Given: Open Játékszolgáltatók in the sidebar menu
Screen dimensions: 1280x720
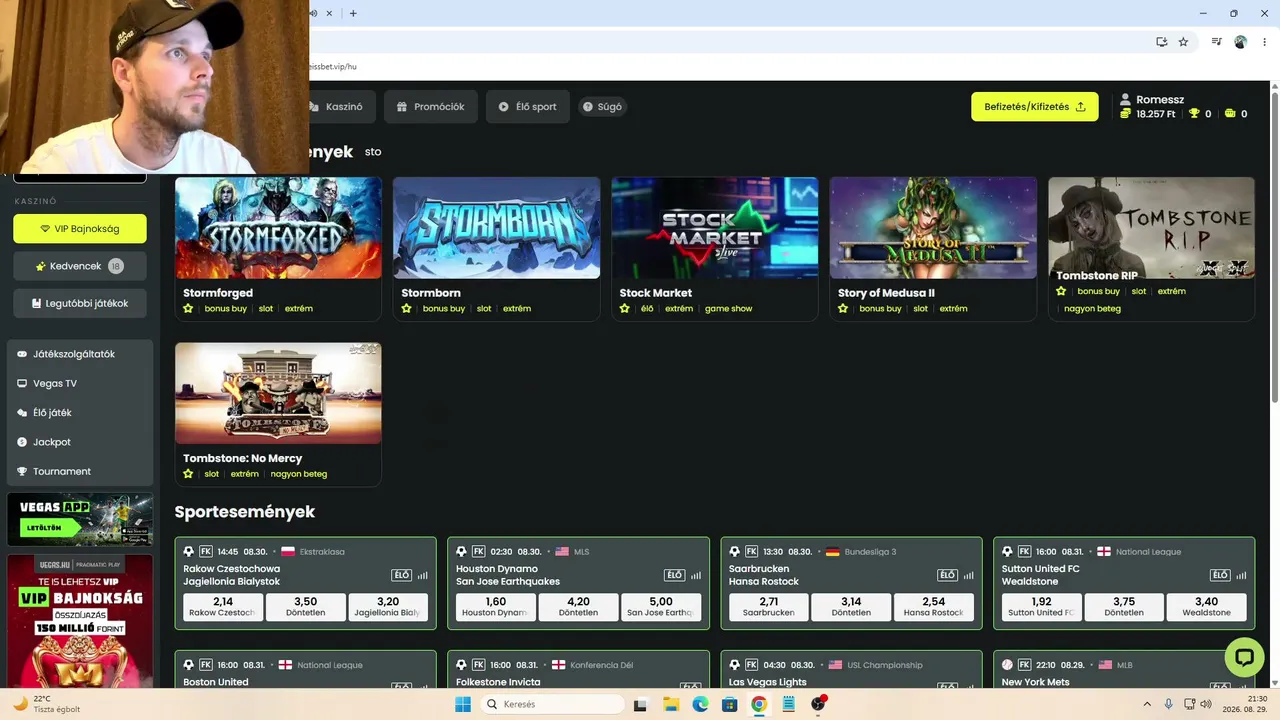Looking at the screenshot, I should pyautogui.click(x=80, y=354).
